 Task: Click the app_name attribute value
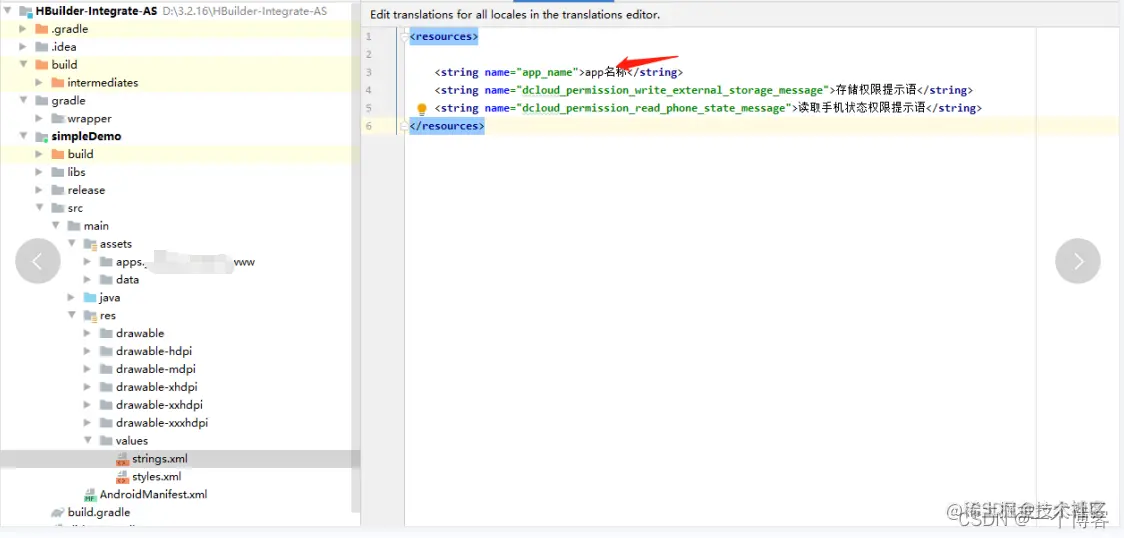coord(547,72)
